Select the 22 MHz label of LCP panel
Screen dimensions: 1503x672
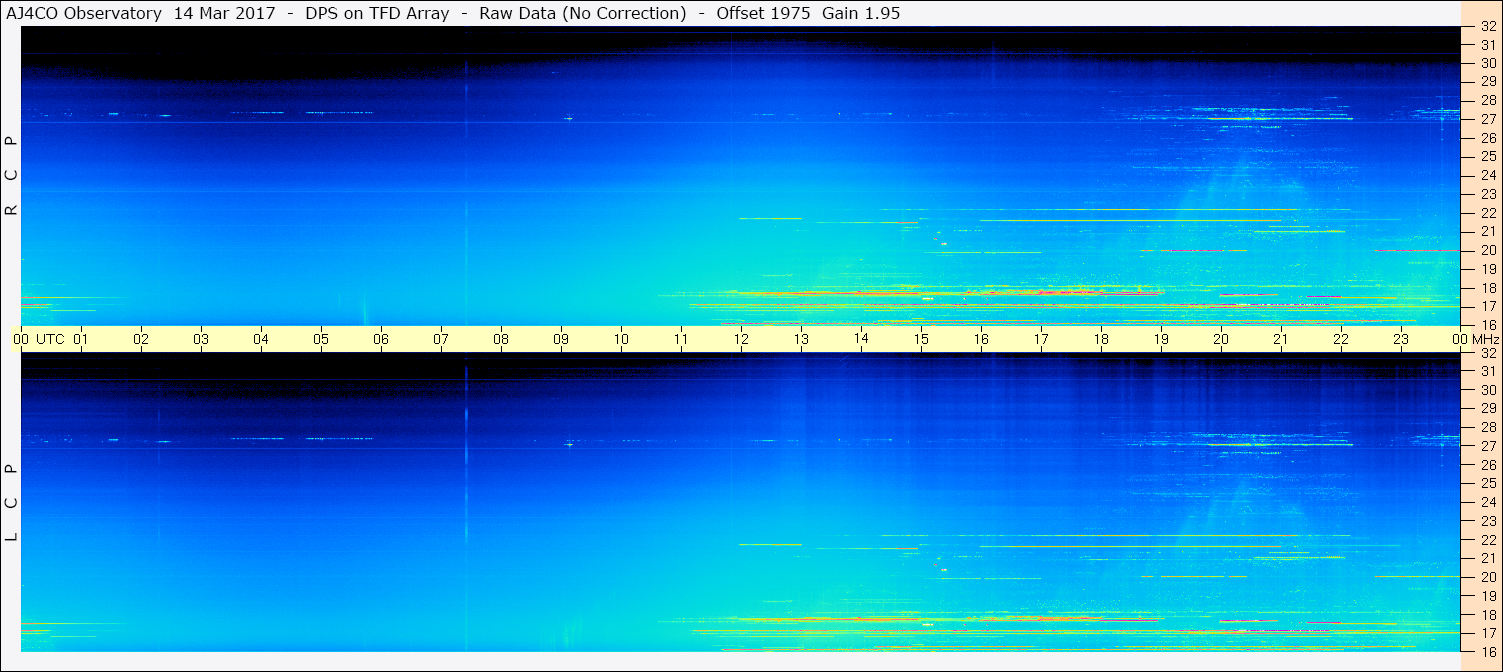1488,540
